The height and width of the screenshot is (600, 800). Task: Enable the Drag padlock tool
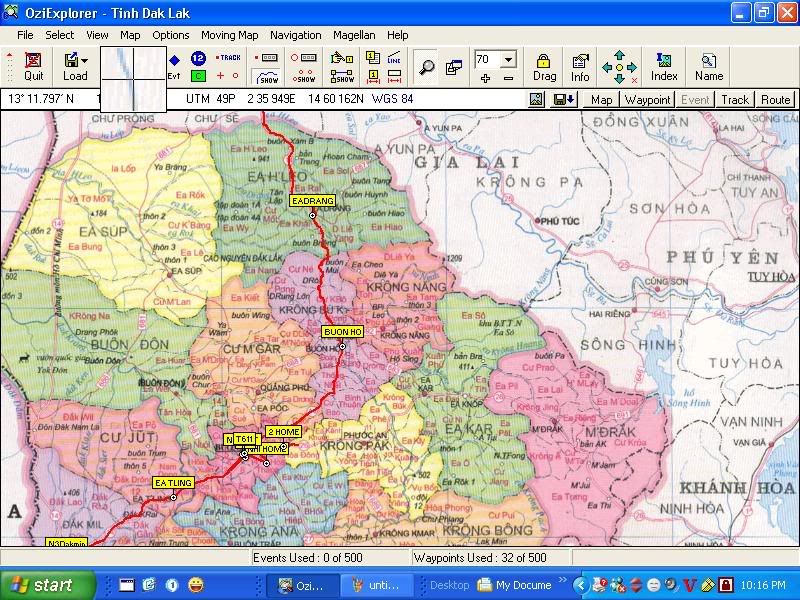point(544,67)
